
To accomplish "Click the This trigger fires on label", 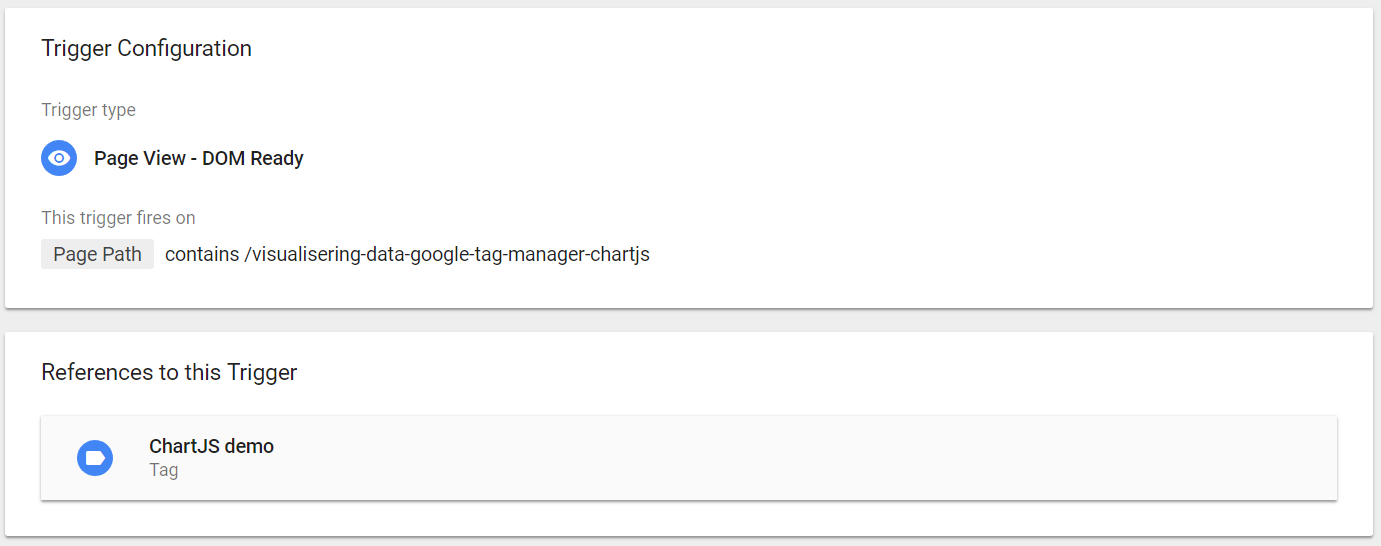I will 118,218.
